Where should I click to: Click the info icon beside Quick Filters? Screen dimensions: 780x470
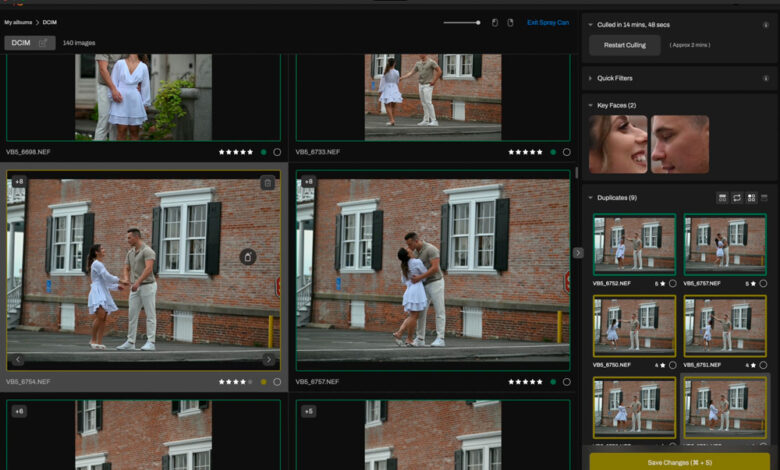766,78
